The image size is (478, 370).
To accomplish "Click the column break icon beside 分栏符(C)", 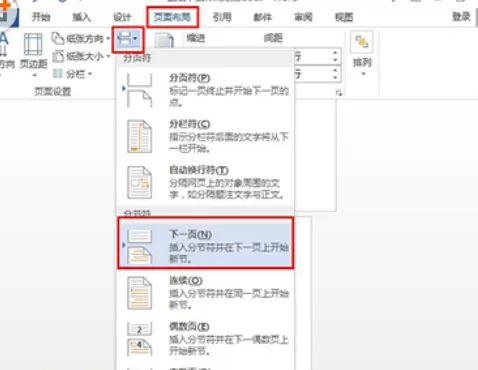I will 140,136.
